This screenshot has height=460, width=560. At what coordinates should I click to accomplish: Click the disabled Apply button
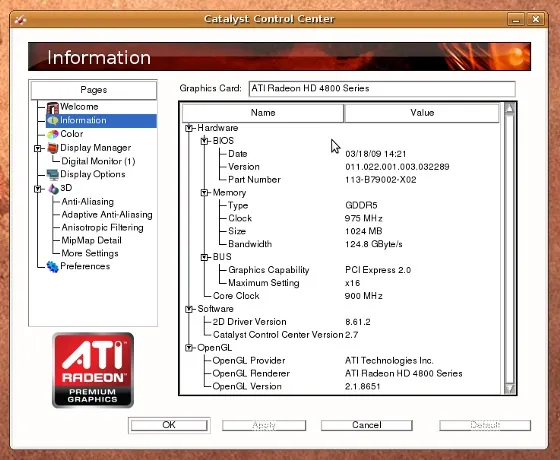264,425
